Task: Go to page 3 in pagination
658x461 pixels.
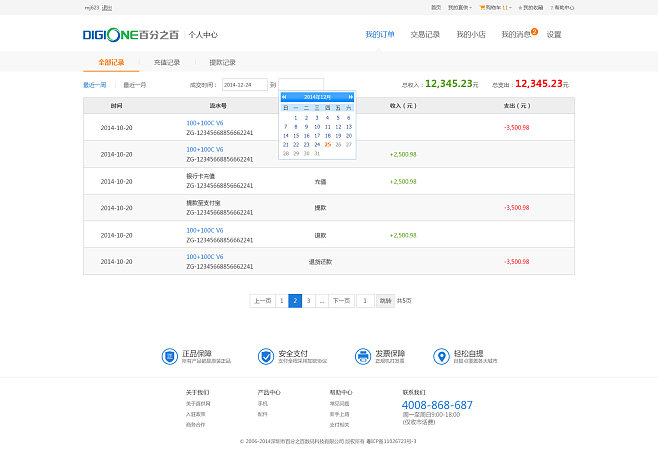Action: pyautogui.click(x=308, y=301)
